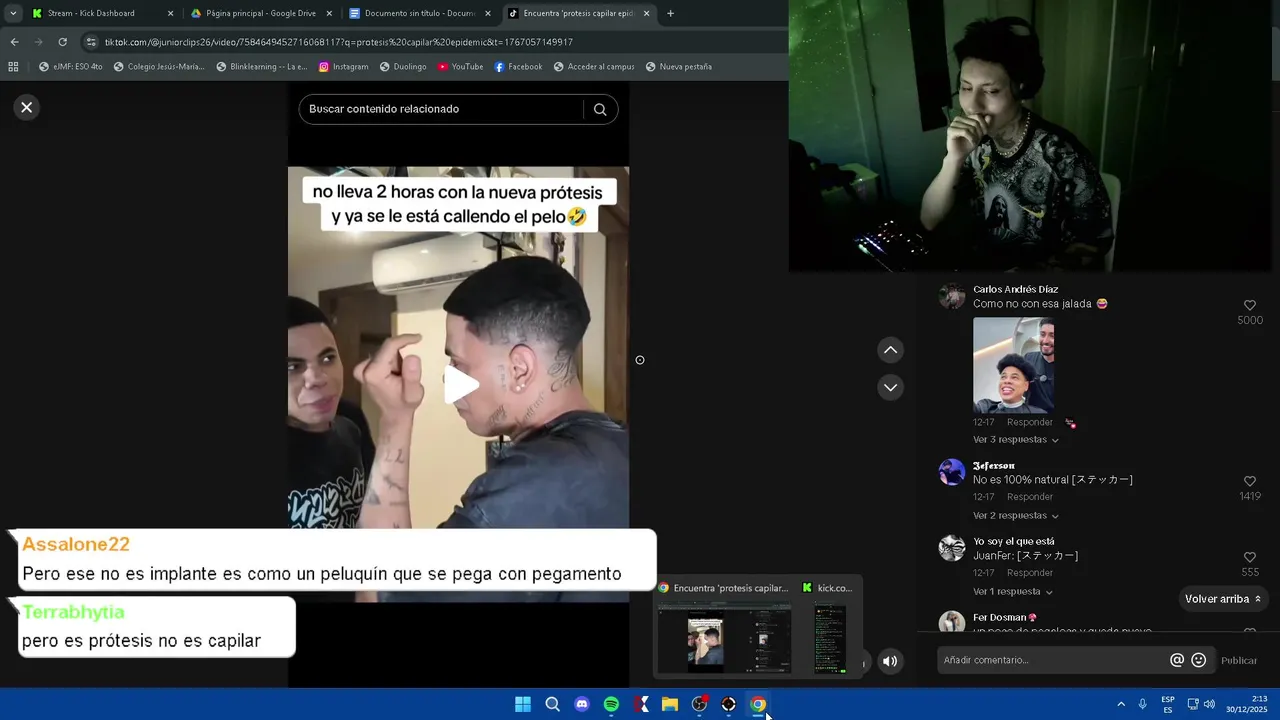The image size is (1280, 720).
Task: Open 'eJMF: ESO 4to' bookmark
Action: coord(71,67)
